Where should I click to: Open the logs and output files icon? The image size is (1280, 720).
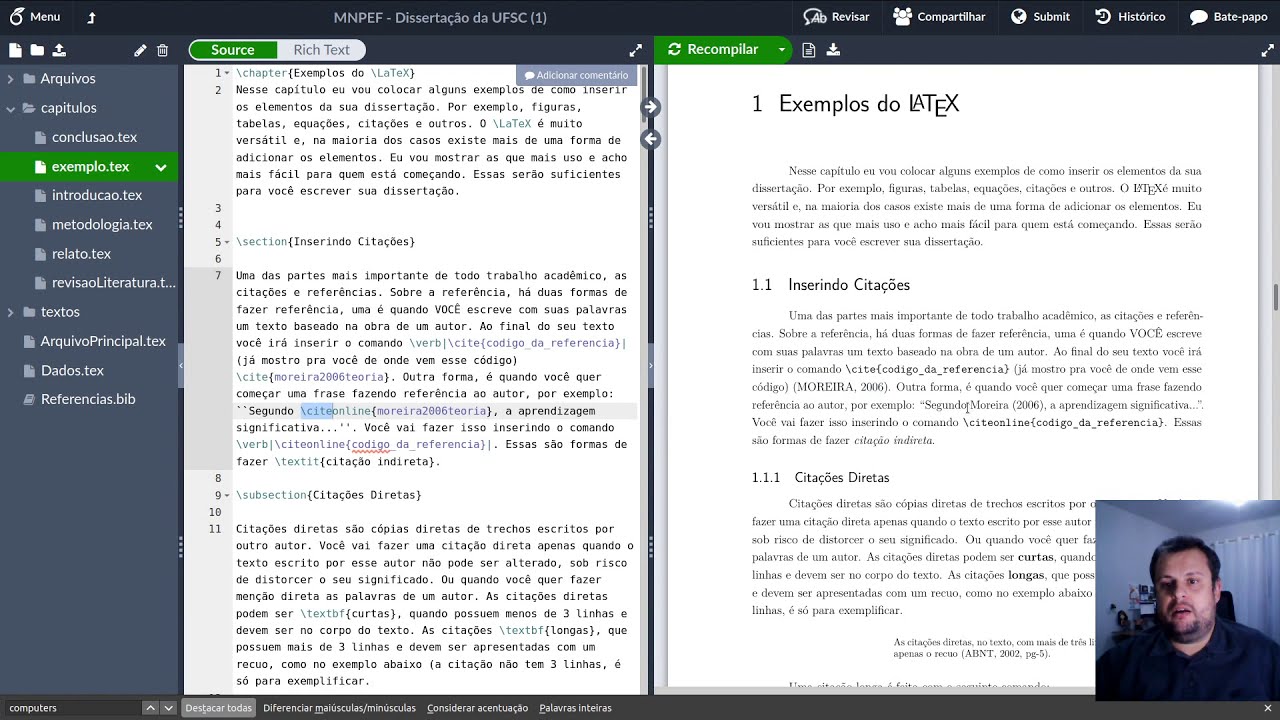tap(809, 49)
